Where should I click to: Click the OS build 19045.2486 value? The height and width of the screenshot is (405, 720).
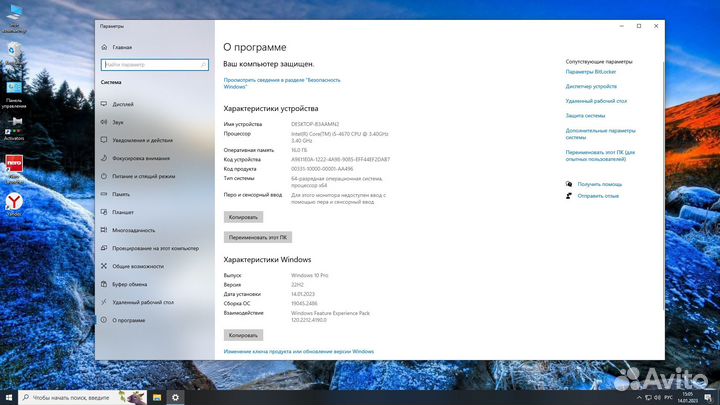[x=304, y=304]
